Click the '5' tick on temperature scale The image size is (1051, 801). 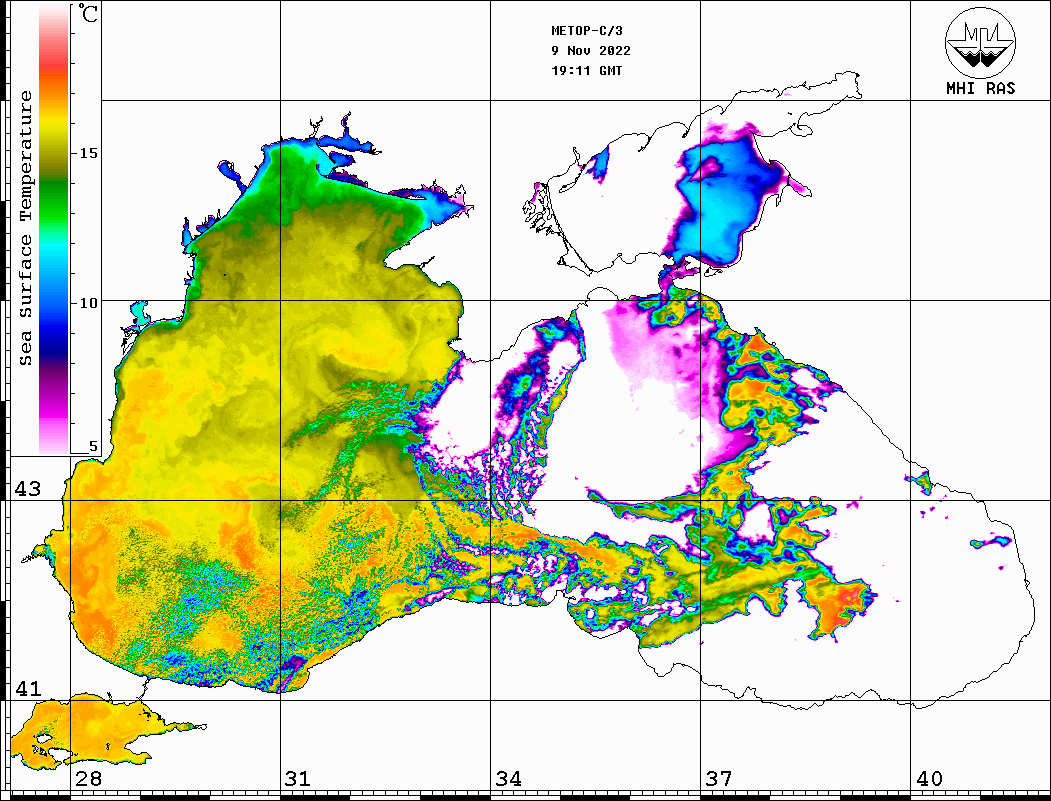pyautogui.click(x=93, y=446)
